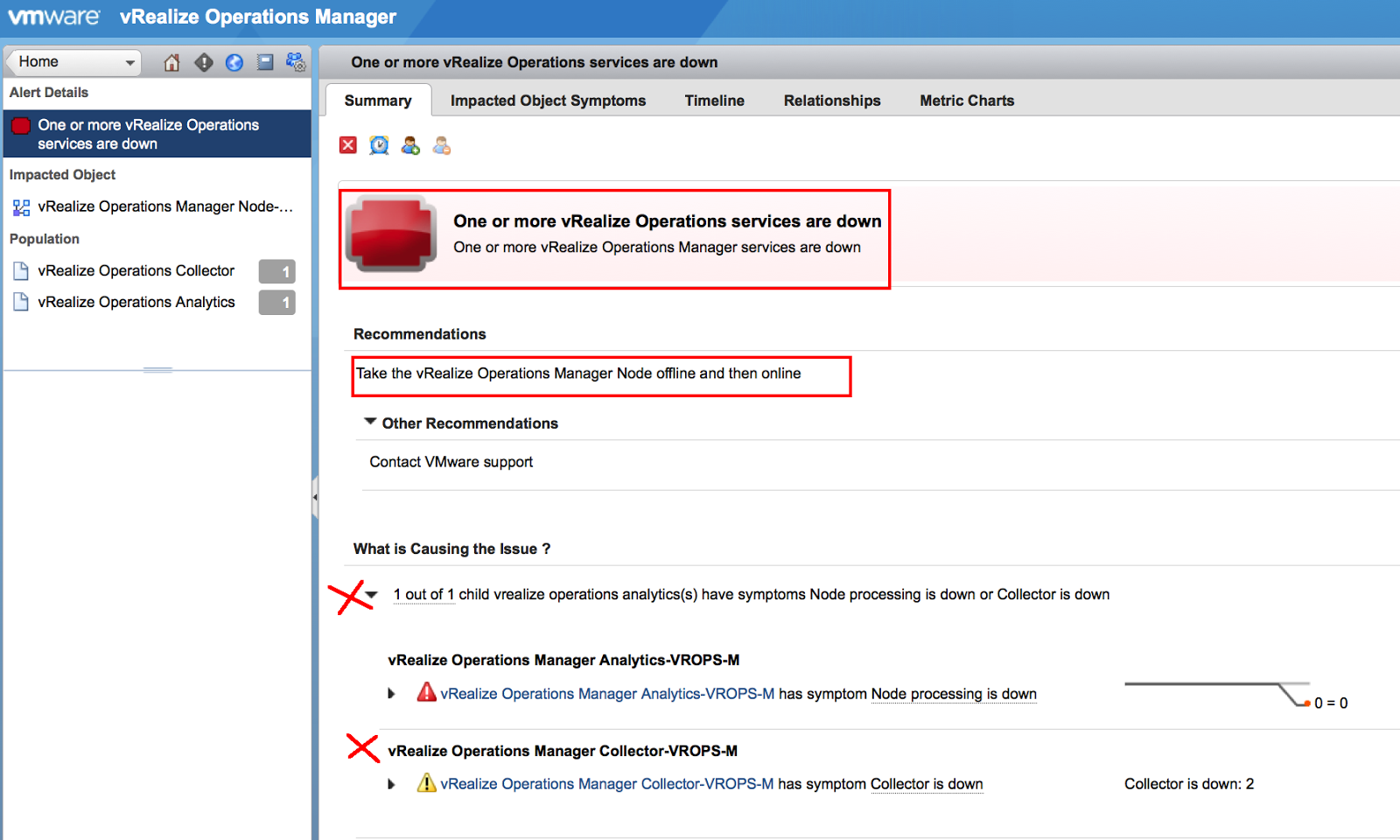Switch to the Impacted Object Symptoms tab

[548, 101]
